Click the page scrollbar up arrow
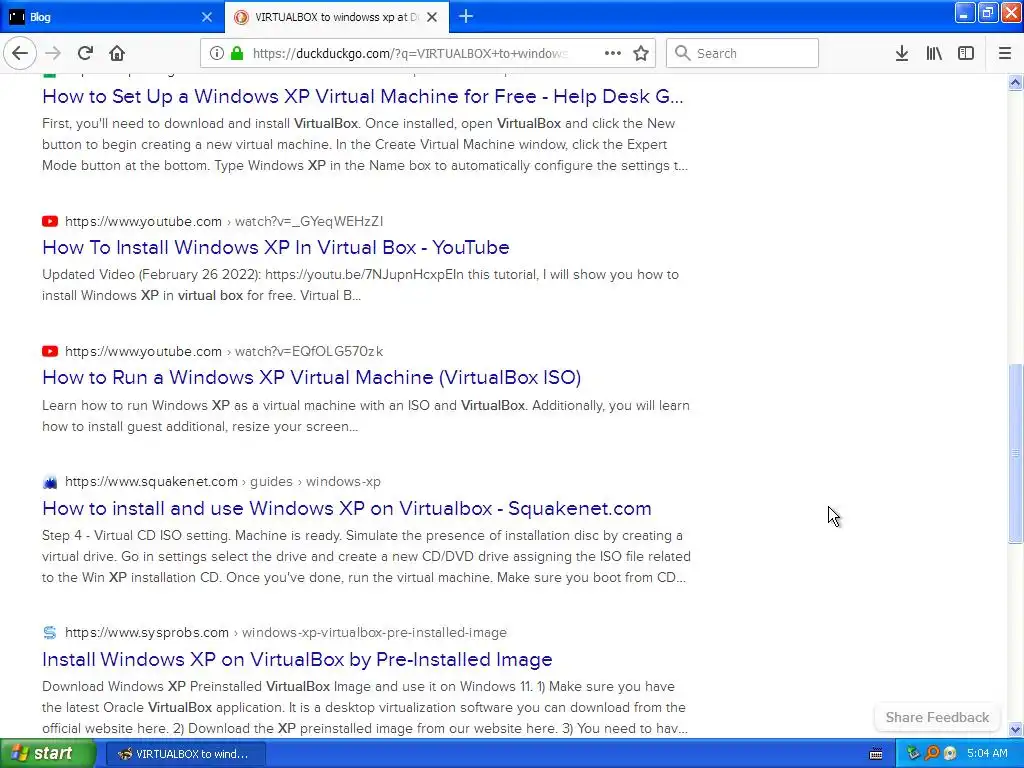The width and height of the screenshot is (1024, 768). (x=1015, y=82)
